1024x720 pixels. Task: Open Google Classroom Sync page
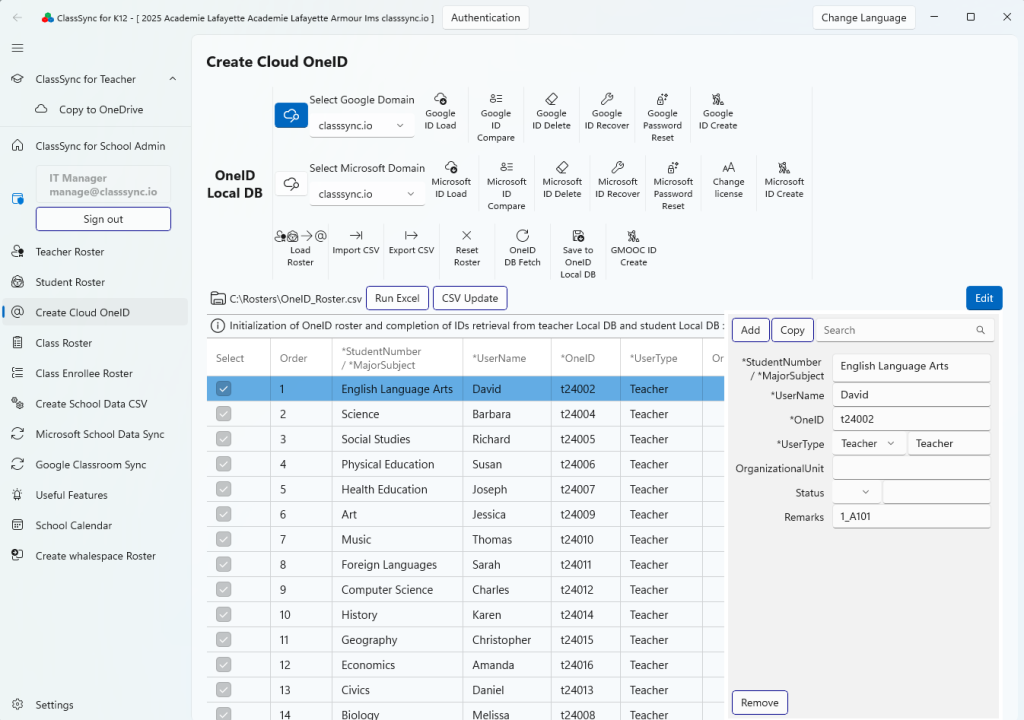point(95,465)
